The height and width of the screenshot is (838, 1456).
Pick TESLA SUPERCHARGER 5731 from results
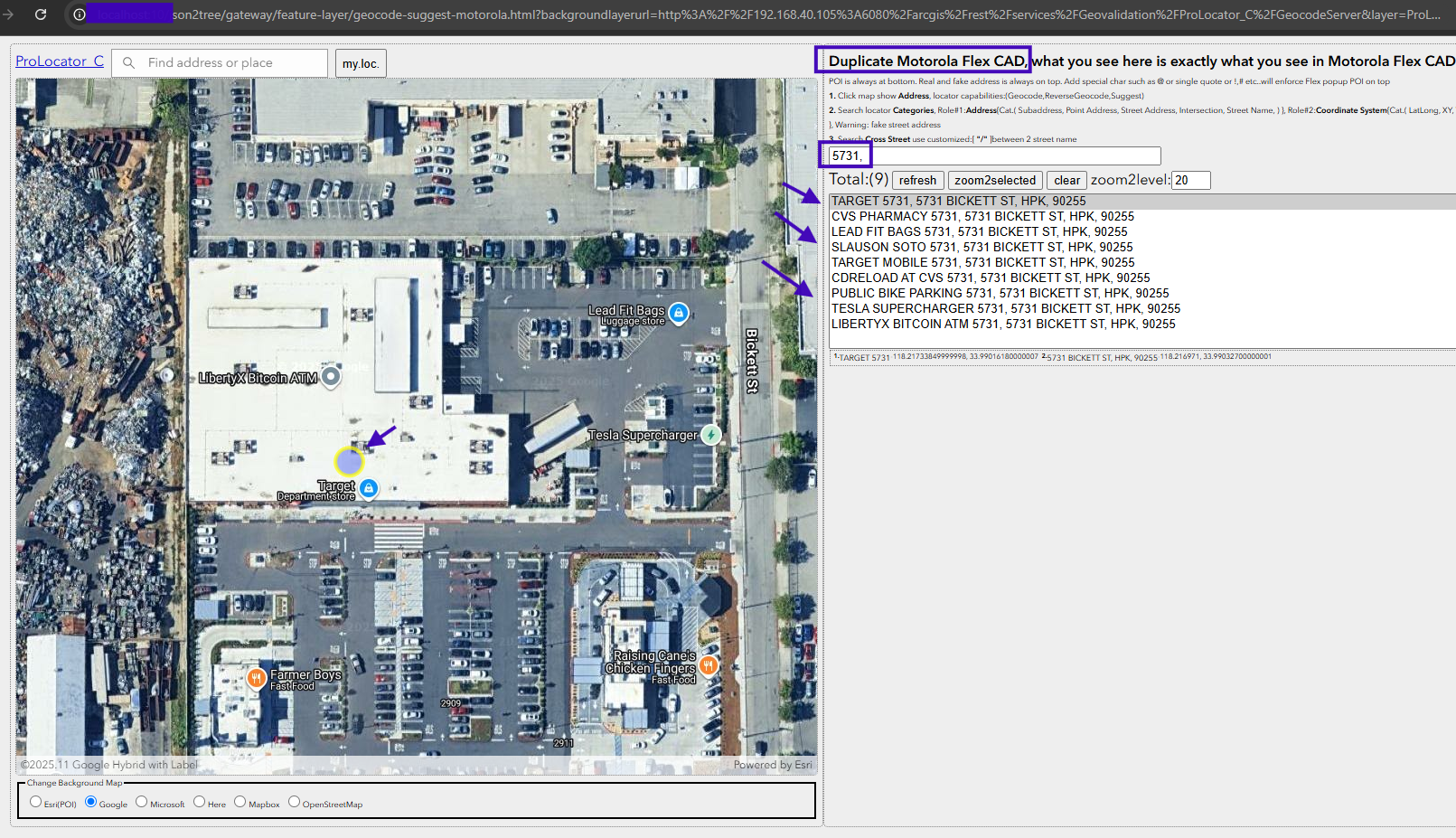[1005, 309]
